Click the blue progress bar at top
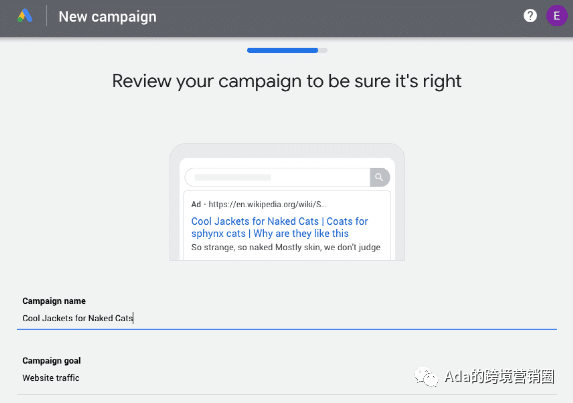 click(282, 50)
